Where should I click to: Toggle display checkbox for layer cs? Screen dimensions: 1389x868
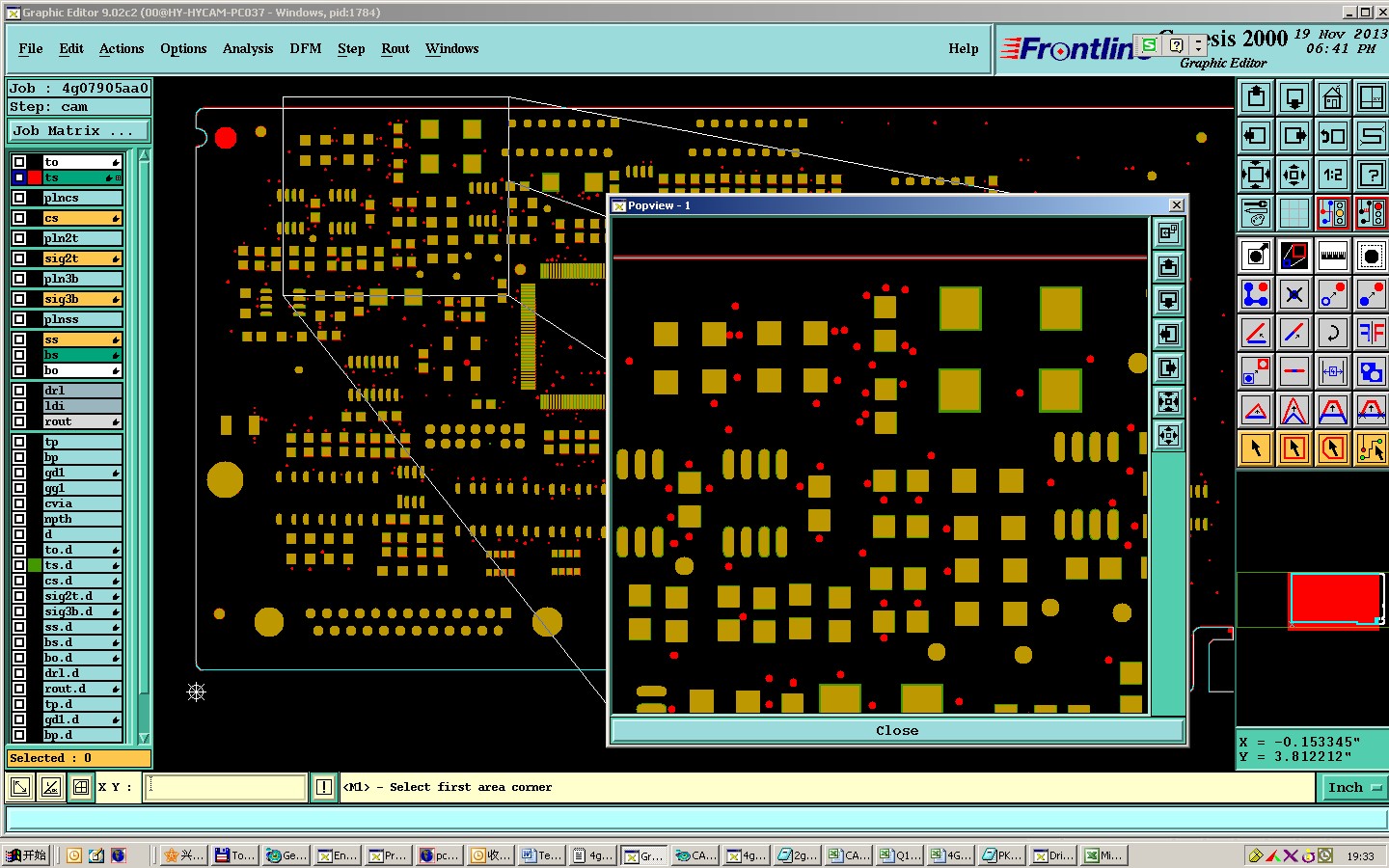pyautogui.click(x=19, y=218)
